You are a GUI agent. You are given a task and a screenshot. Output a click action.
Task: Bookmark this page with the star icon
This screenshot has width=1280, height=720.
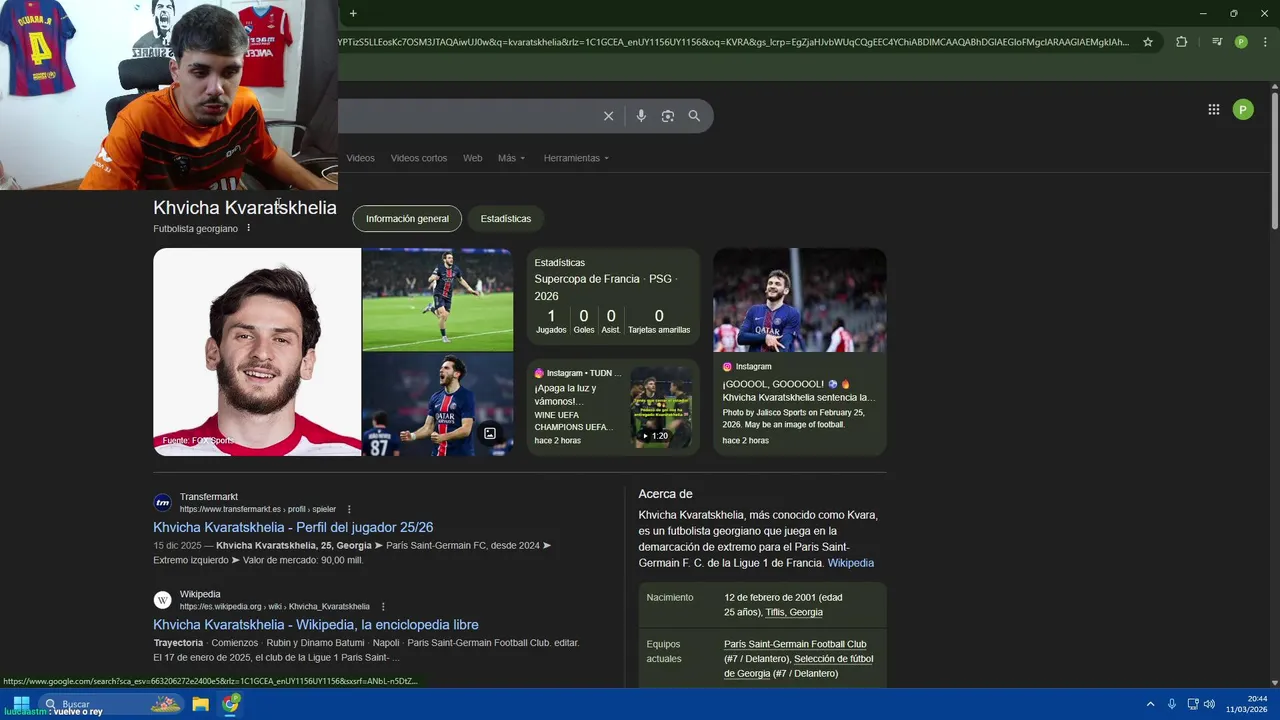tap(1148, 42)
